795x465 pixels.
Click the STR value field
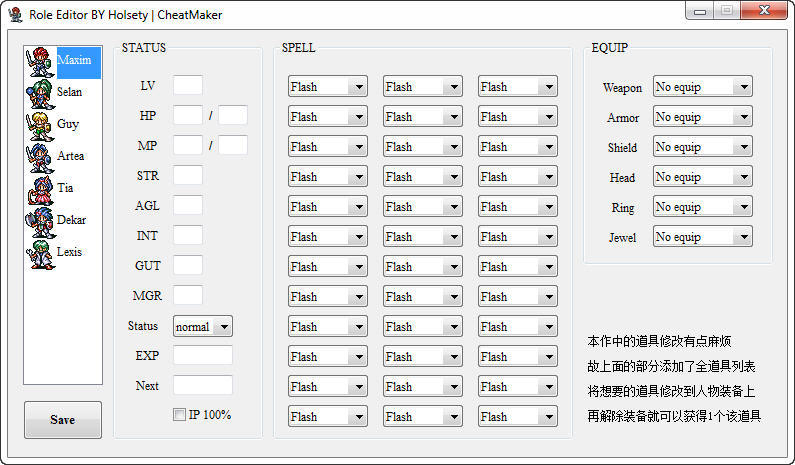tap(188, 176)
